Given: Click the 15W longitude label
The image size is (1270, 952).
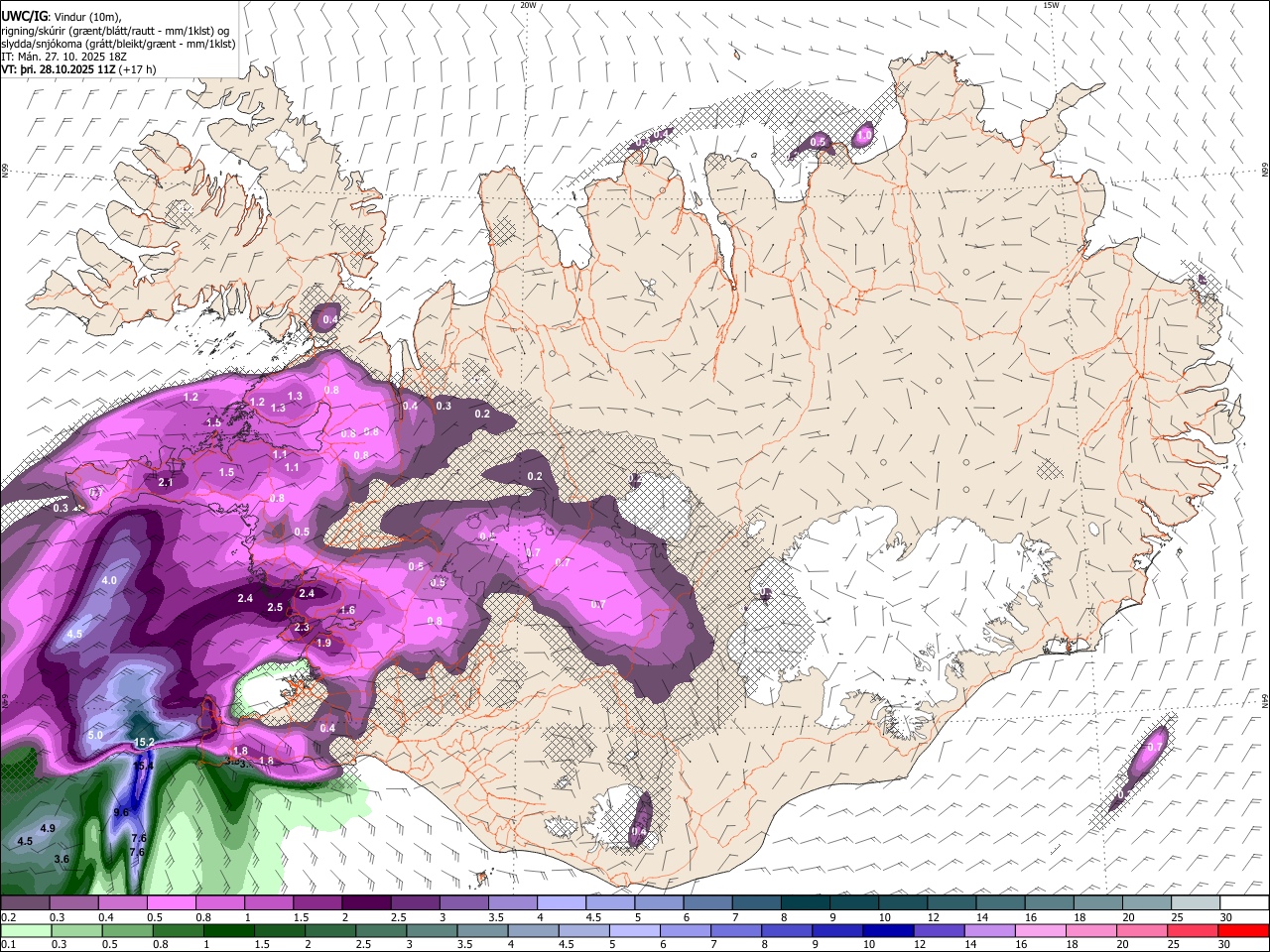Looking at the screenshot, I should pos(1051,5).
